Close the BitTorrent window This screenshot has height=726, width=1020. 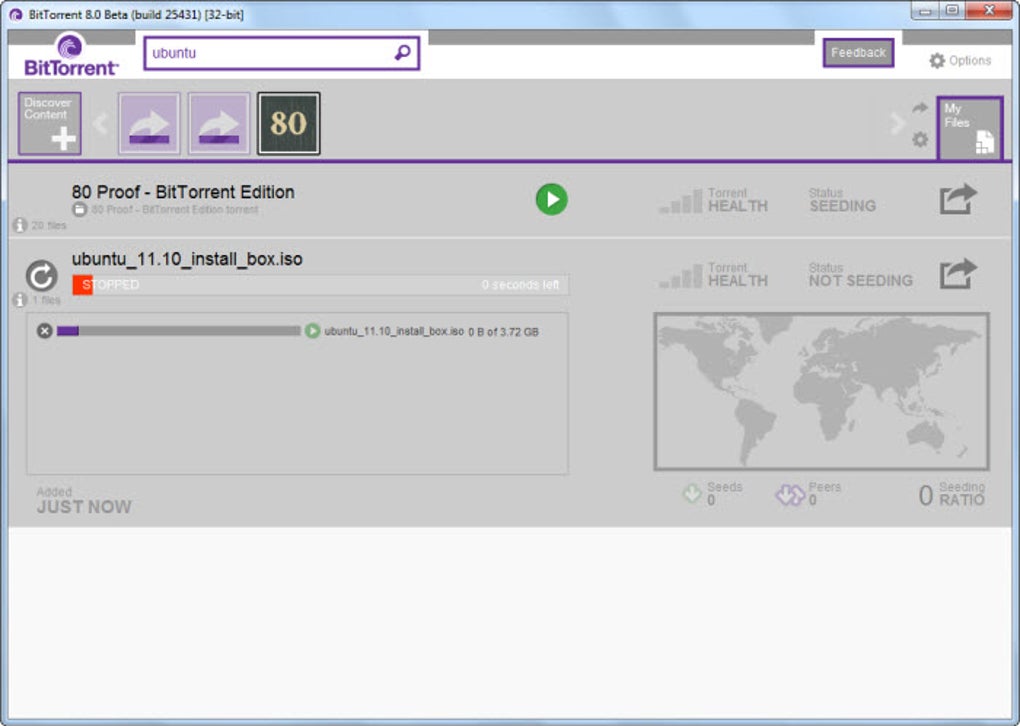point(989,10)
